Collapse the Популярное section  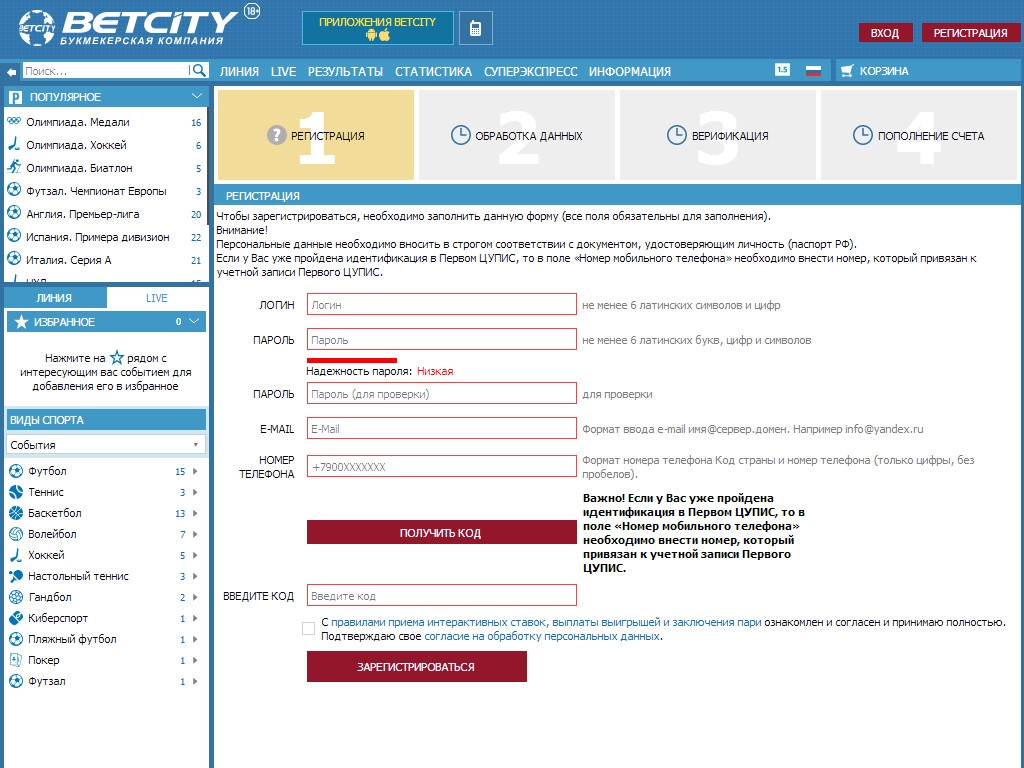197,97
